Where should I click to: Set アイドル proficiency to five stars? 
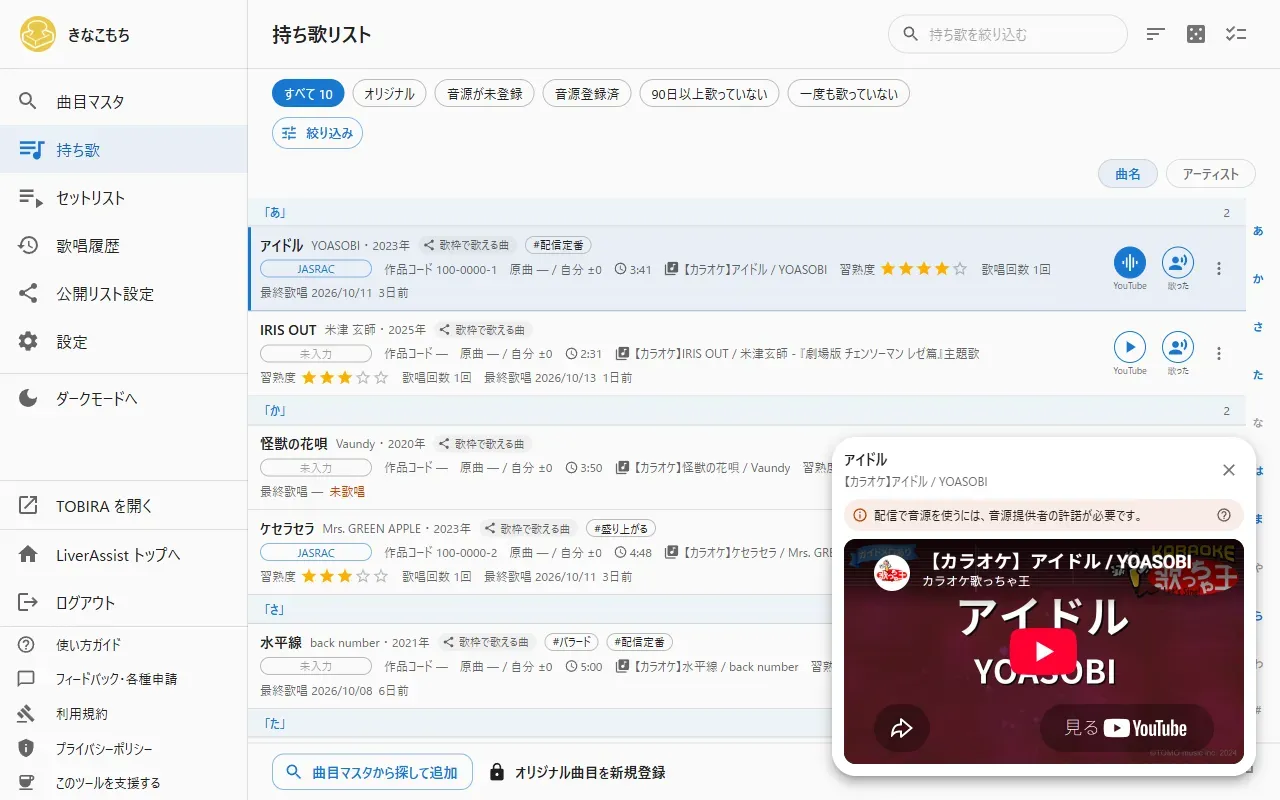pos(960,270)
